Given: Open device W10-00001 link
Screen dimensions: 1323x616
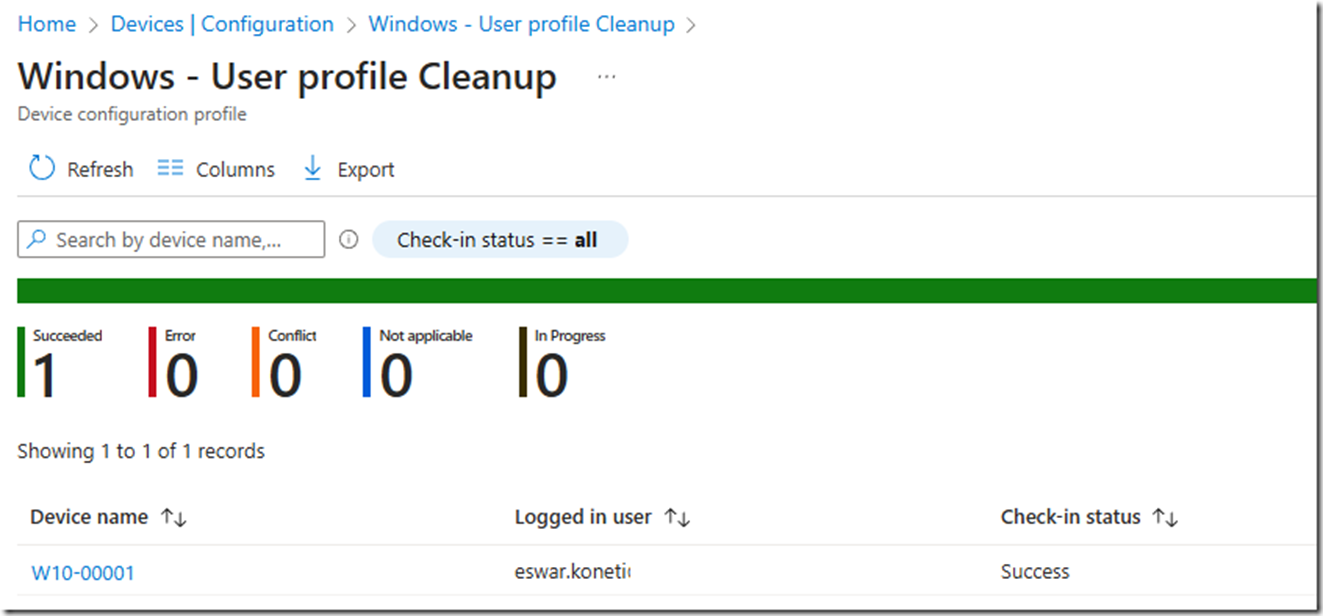Looking at the screenshot, I should pos(83,573).
